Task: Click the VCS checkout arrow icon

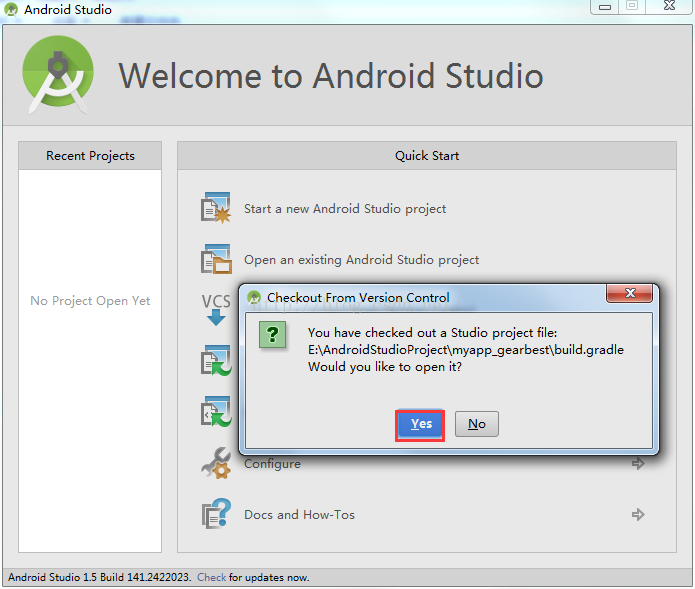Action: (x=216, y=309)
